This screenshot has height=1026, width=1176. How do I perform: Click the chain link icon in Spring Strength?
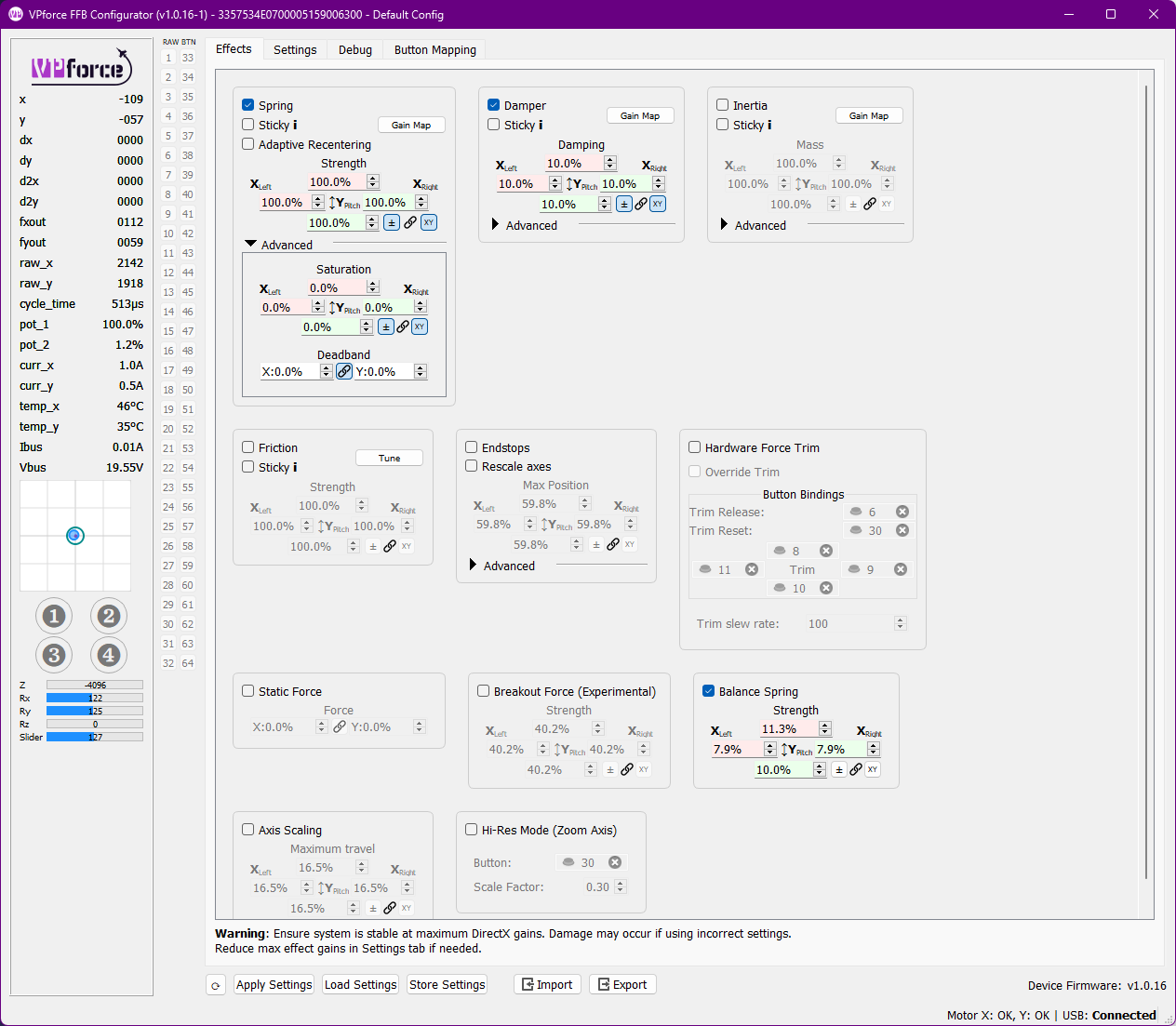tap(410, 222)
